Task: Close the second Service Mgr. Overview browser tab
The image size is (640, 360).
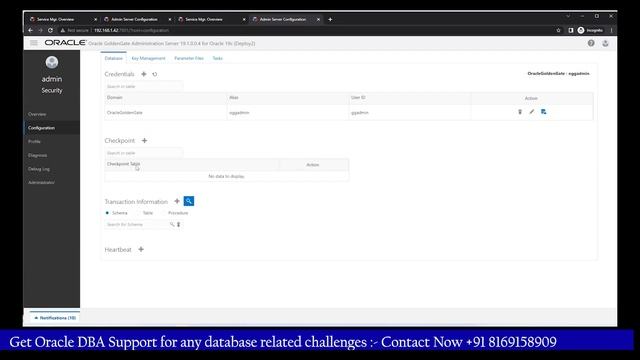Action: [244, 19]
